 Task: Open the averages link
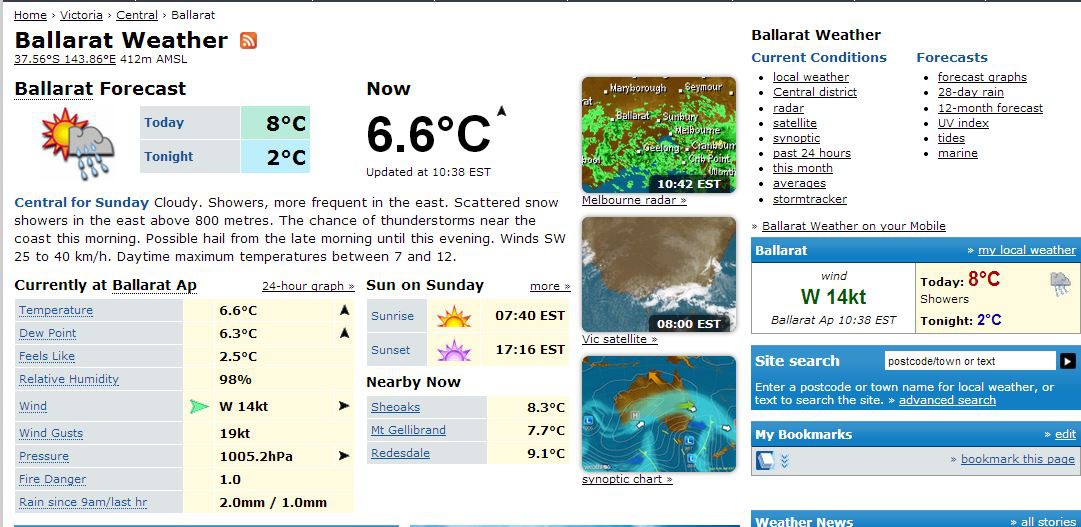[x=799, y=183]
